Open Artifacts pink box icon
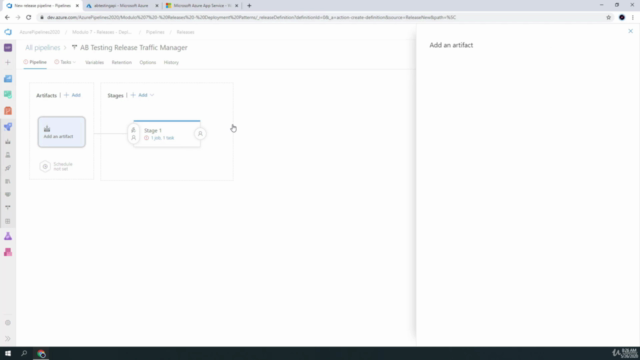This screenshot has width=640, height=360. coord(8,252)
